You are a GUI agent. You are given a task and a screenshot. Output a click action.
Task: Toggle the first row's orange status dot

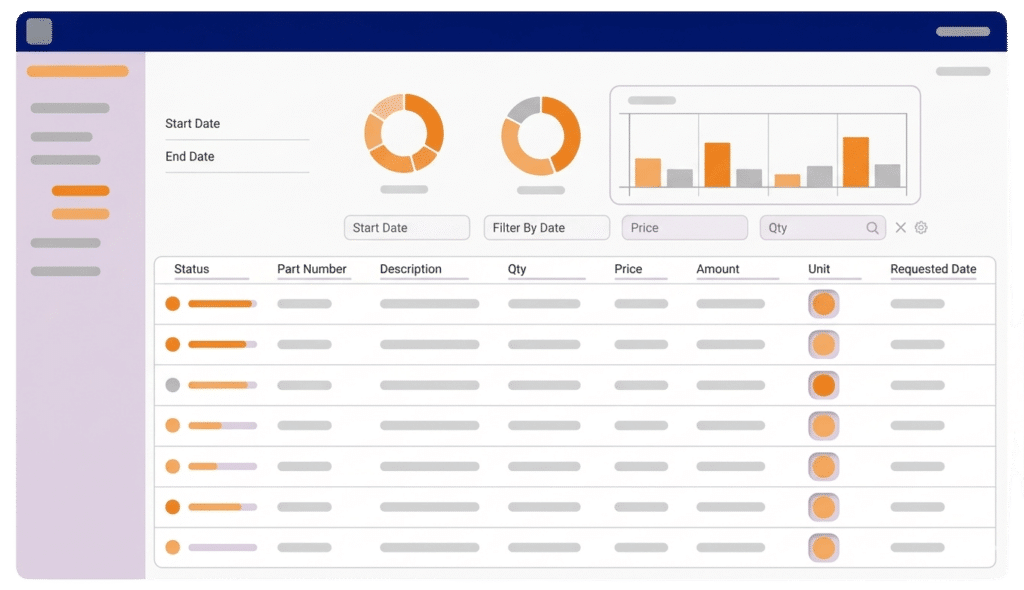click(172, 304)
